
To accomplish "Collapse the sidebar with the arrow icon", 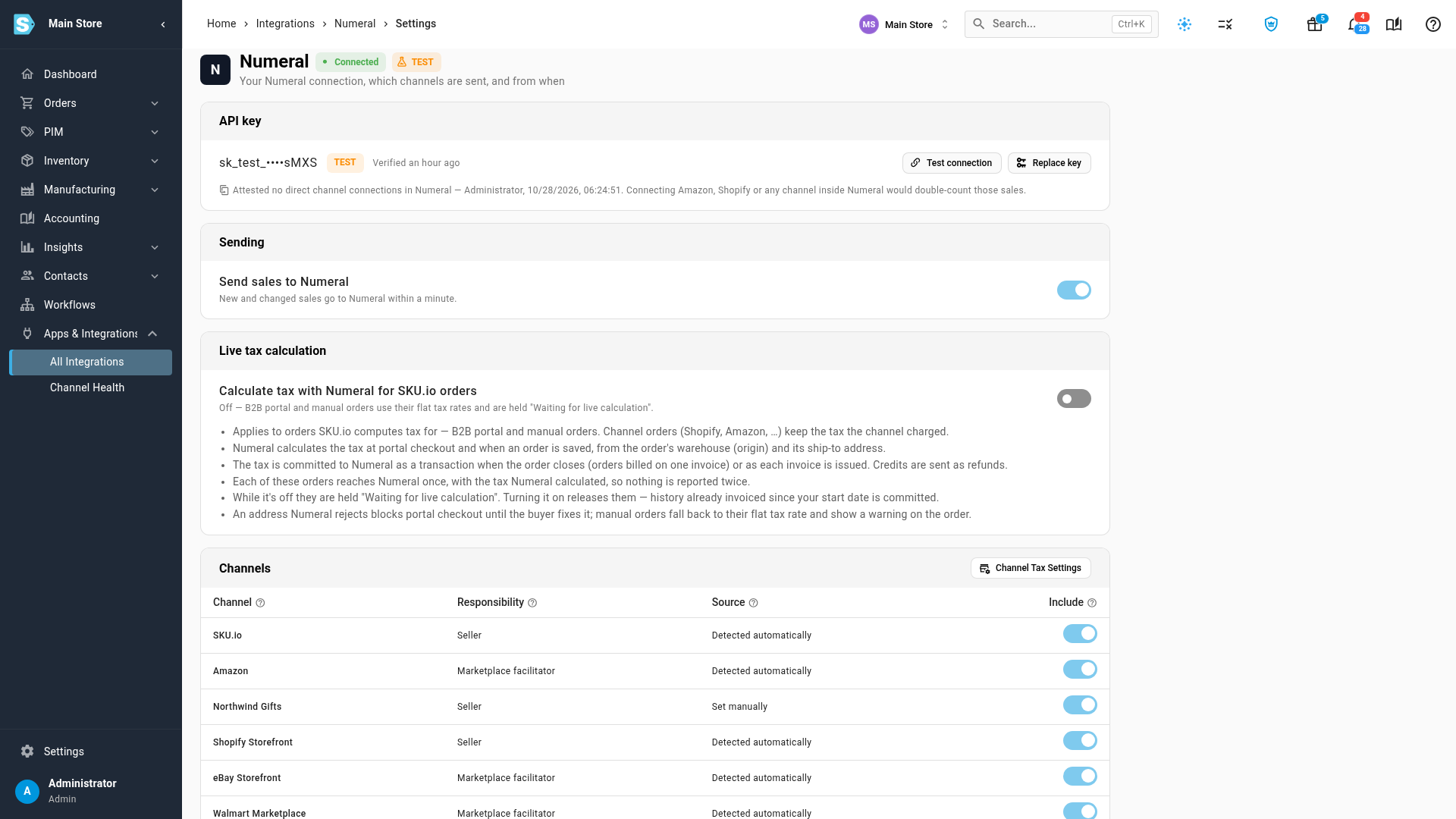I will click(x=163, y=24).
